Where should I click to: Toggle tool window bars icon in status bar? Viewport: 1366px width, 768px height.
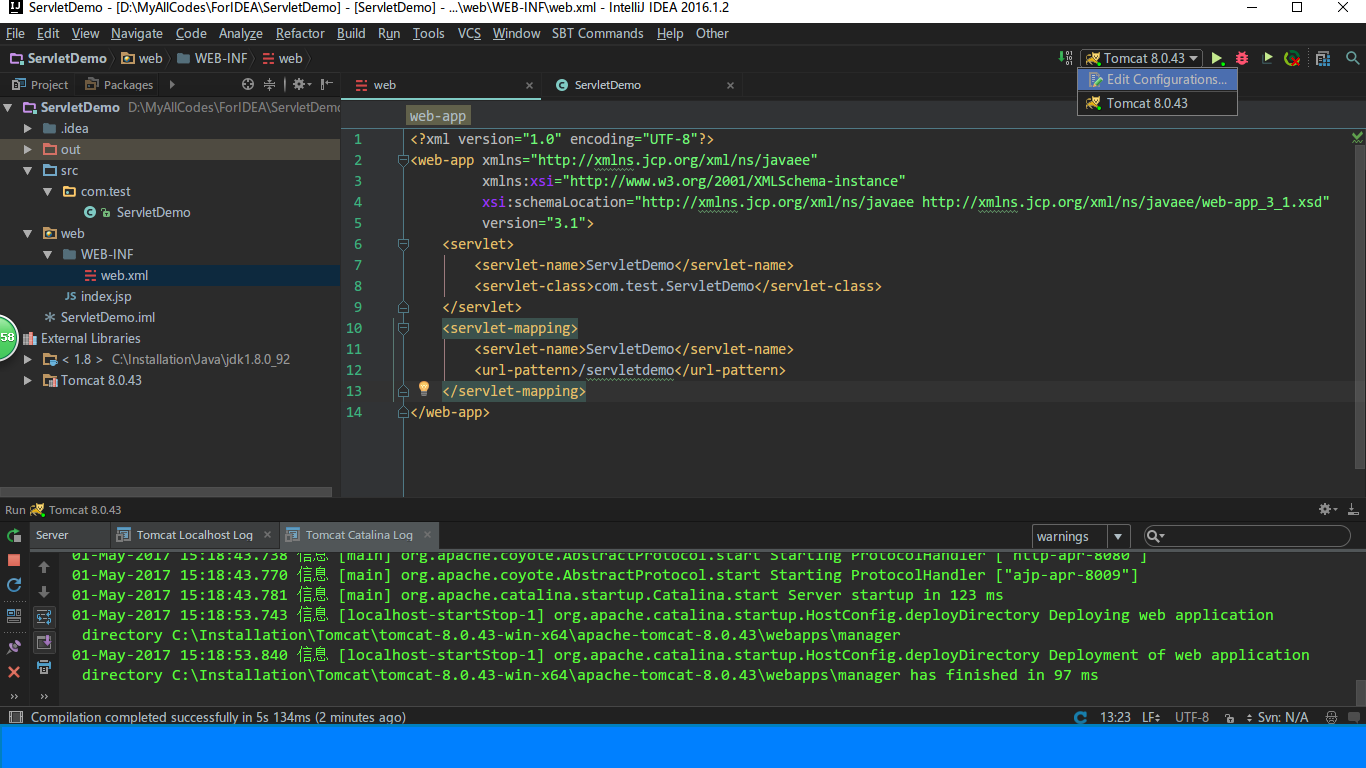pos(14,717)
